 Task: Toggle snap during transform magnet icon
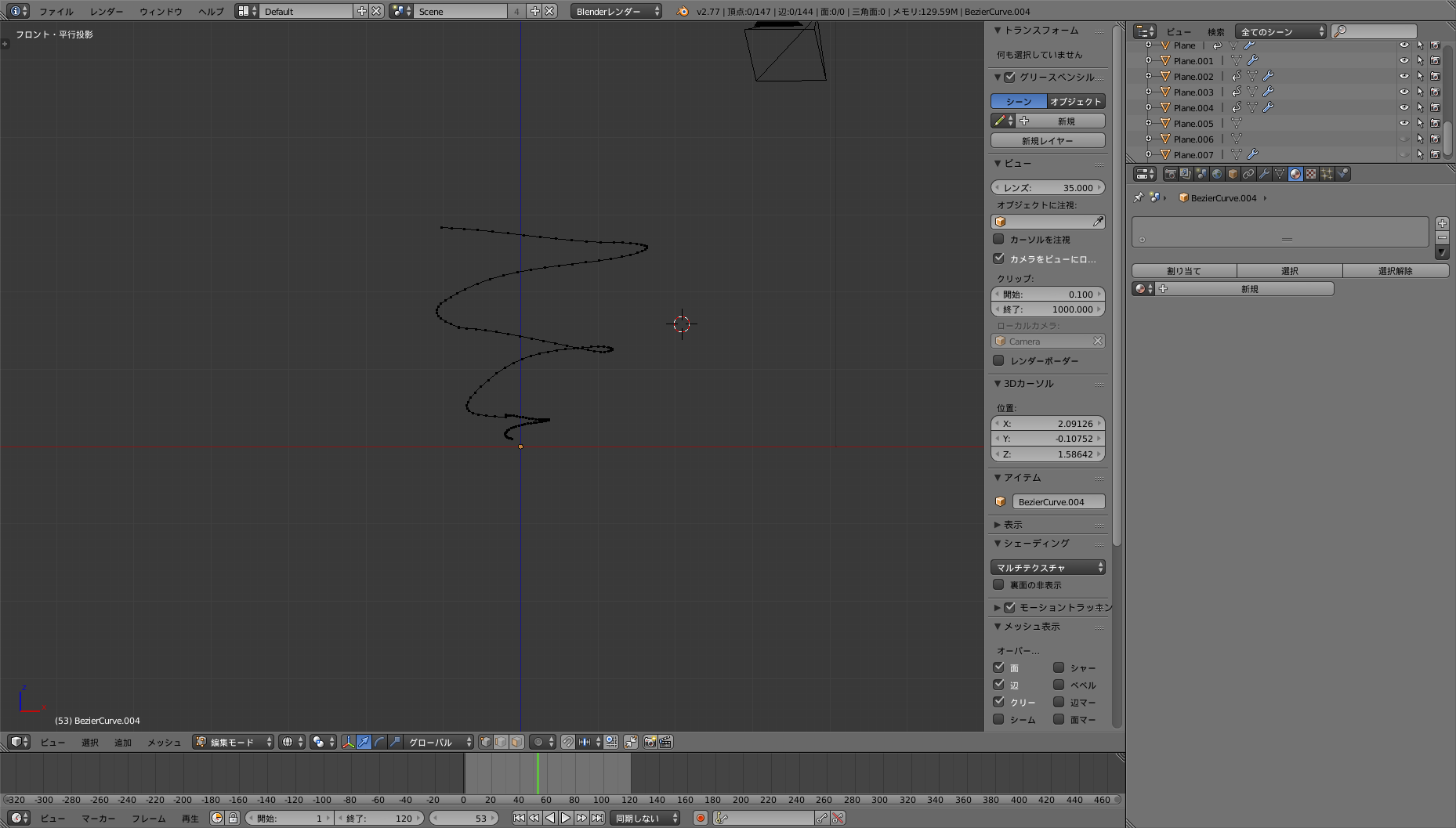(568, 742)
